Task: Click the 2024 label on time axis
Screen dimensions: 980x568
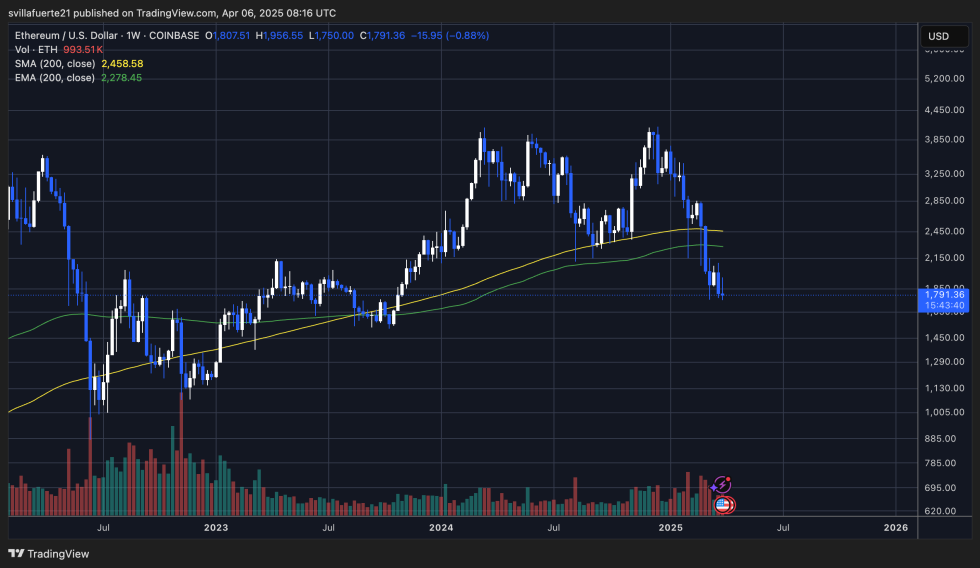Action: point(441,527)
